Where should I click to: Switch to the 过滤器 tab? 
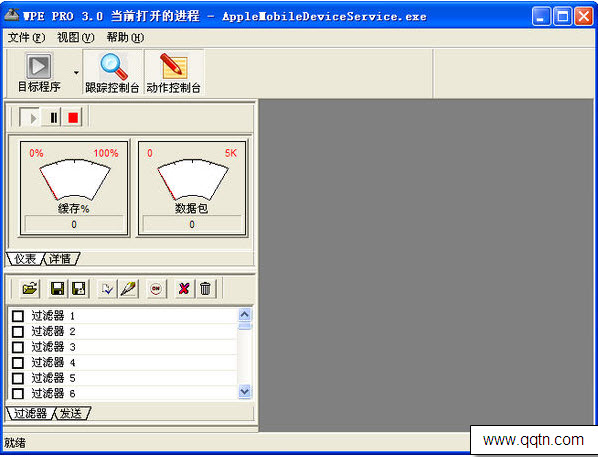click(x=30, y=413)
